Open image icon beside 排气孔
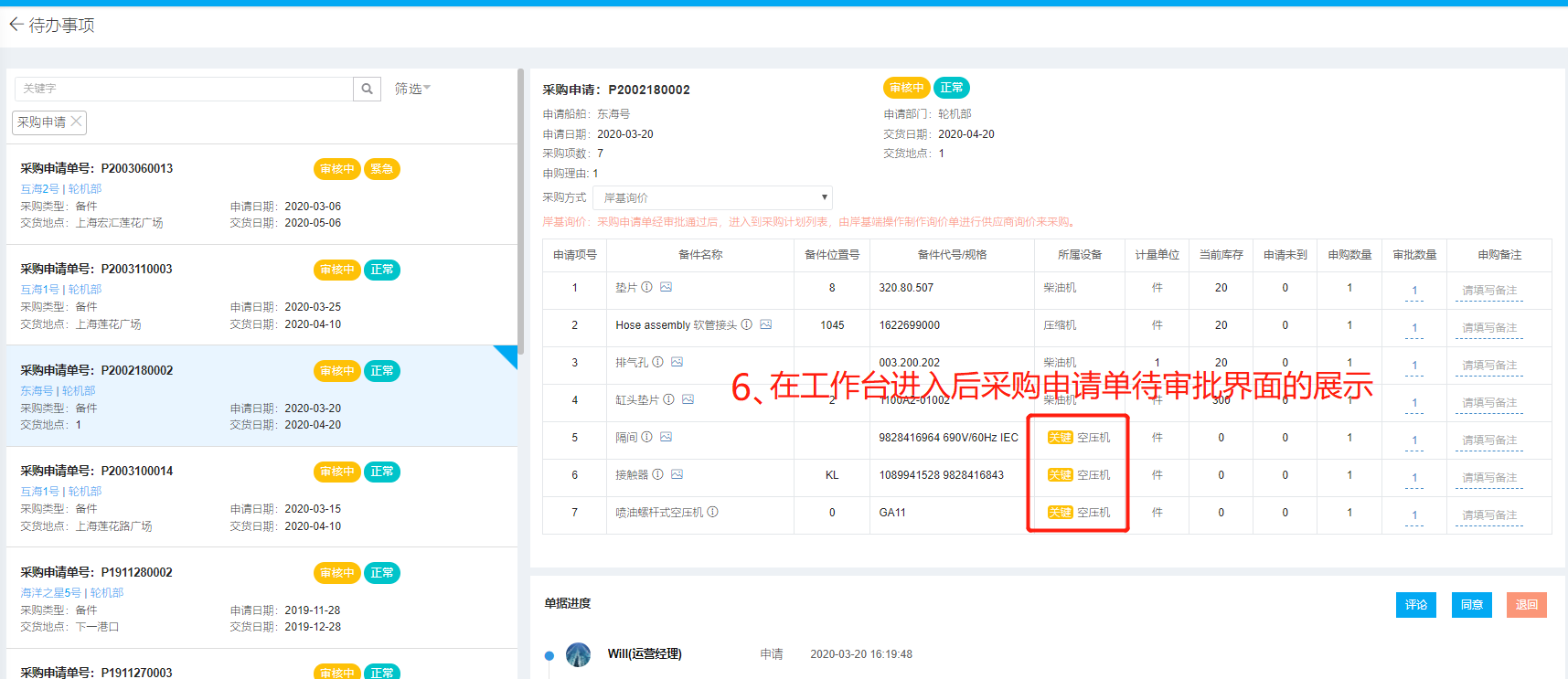Viewport: 1568px width, 679px height. point(677,362)
